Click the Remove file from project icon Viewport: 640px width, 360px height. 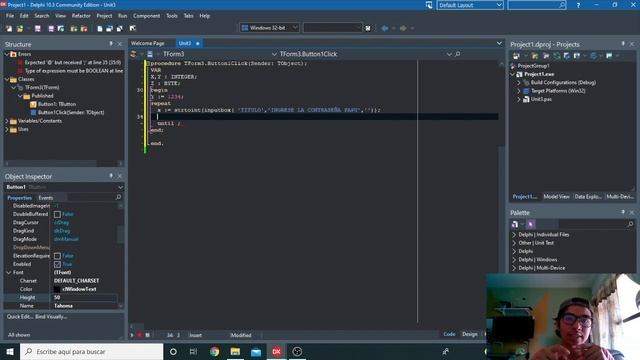pos(84,29)
